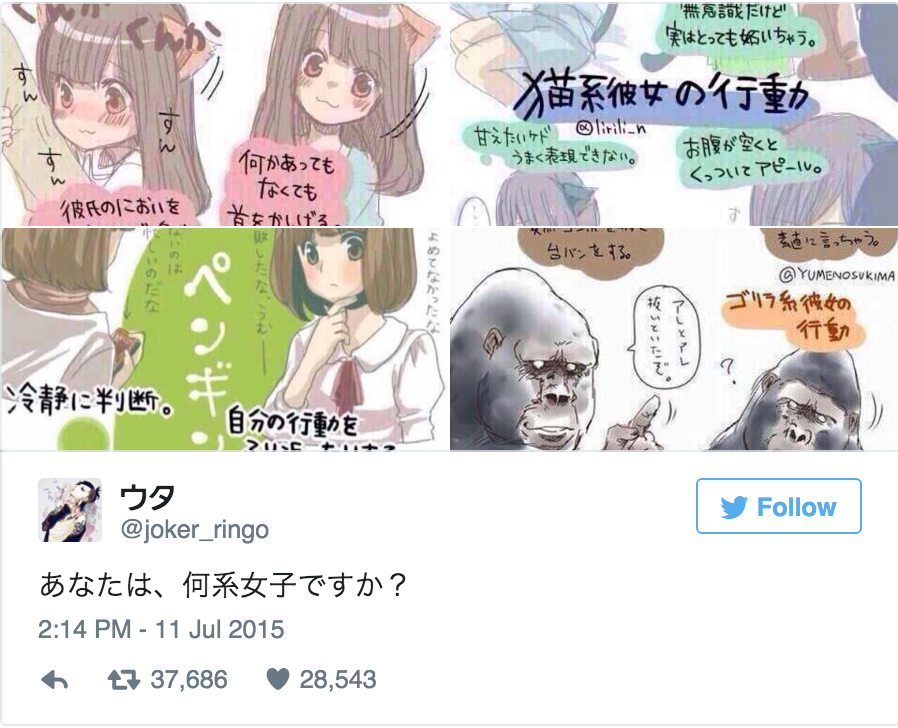The height and width of the screenshot is (728, 898).
Task: View the 28,543 likes count
Action: (x=338, y=680)
